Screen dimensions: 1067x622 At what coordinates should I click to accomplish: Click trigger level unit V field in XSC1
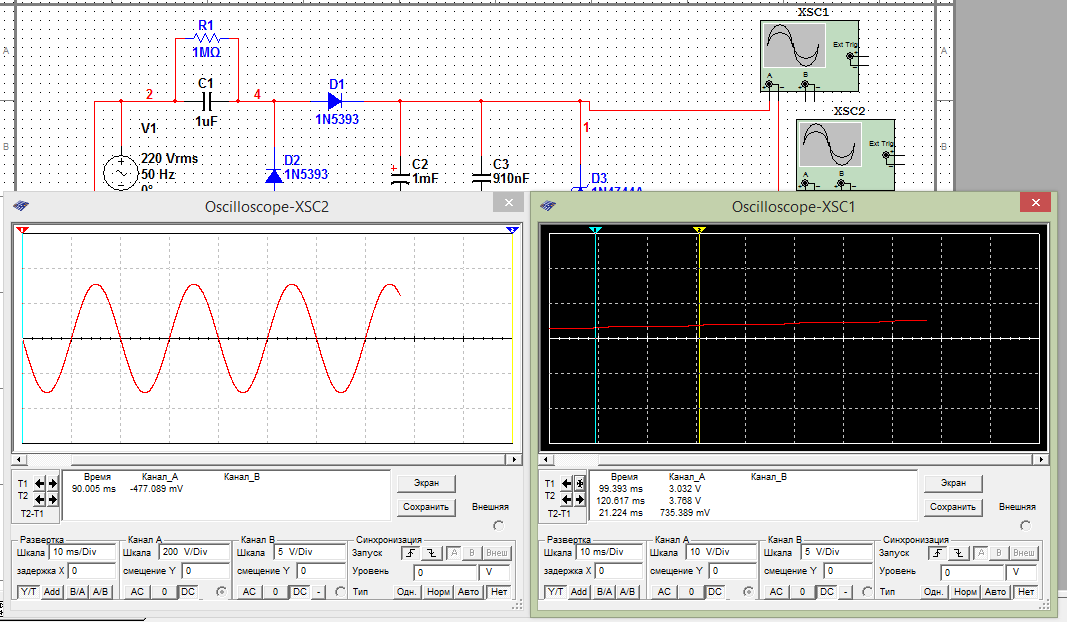click(x=1023, y=572)
